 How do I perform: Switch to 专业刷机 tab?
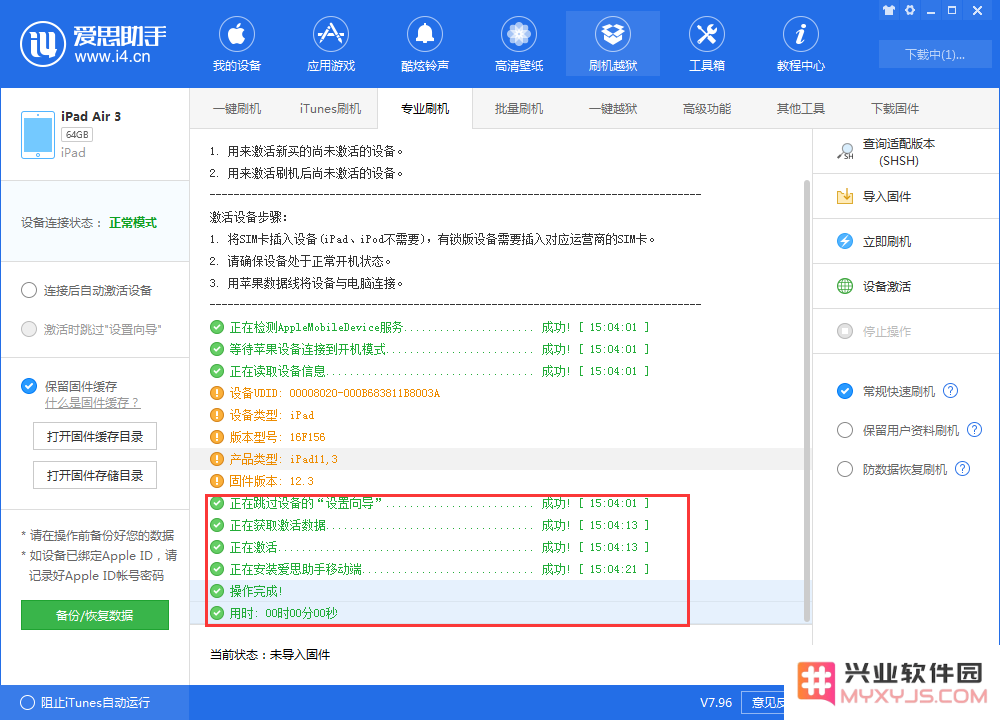[425, 108]
